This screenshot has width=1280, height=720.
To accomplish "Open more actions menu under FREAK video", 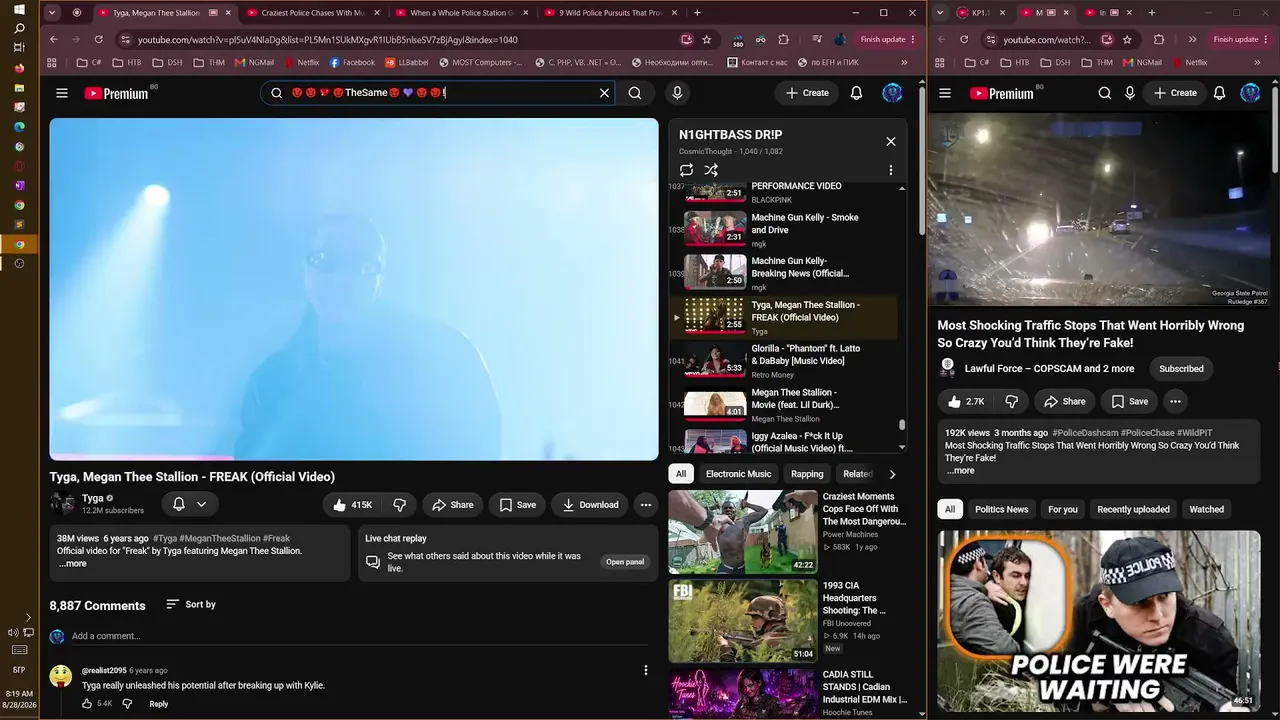I will [646, 505].
